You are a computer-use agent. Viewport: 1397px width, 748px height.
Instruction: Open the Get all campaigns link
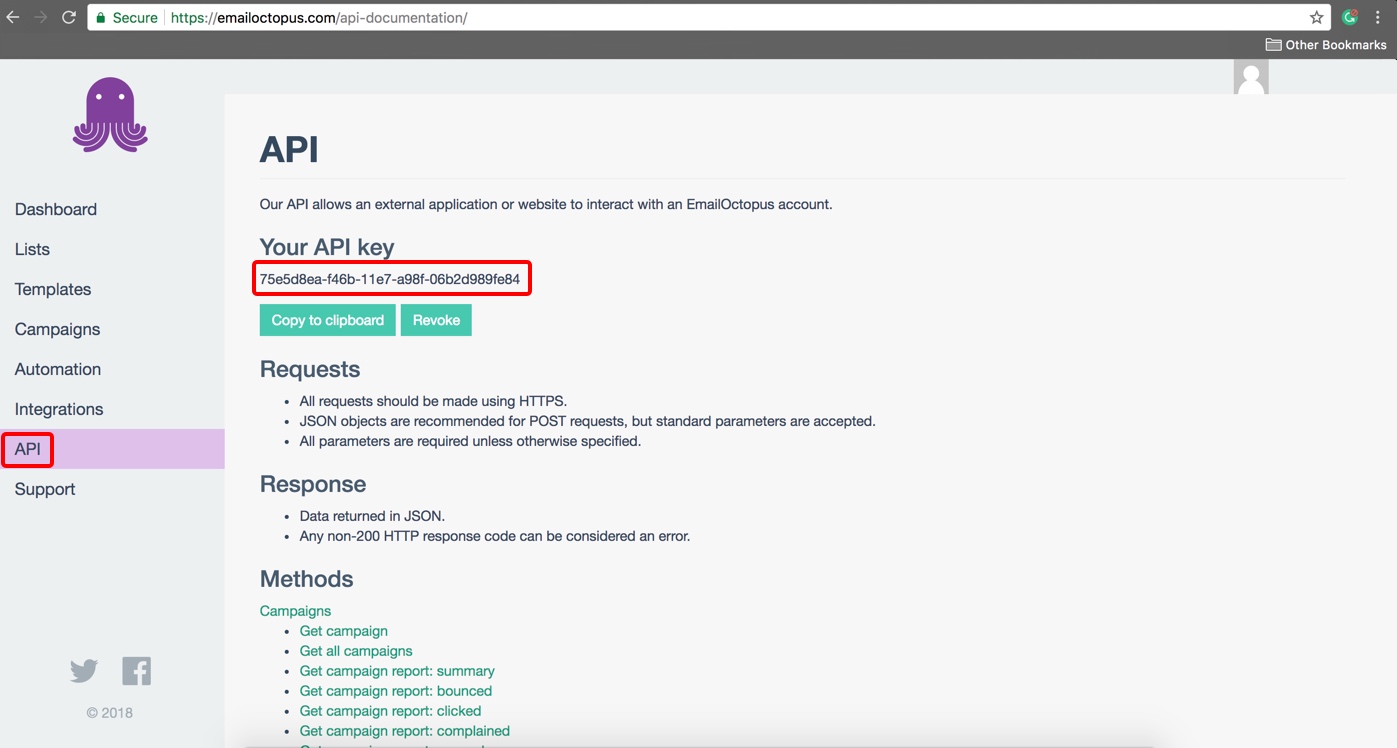tap(356, 651)
